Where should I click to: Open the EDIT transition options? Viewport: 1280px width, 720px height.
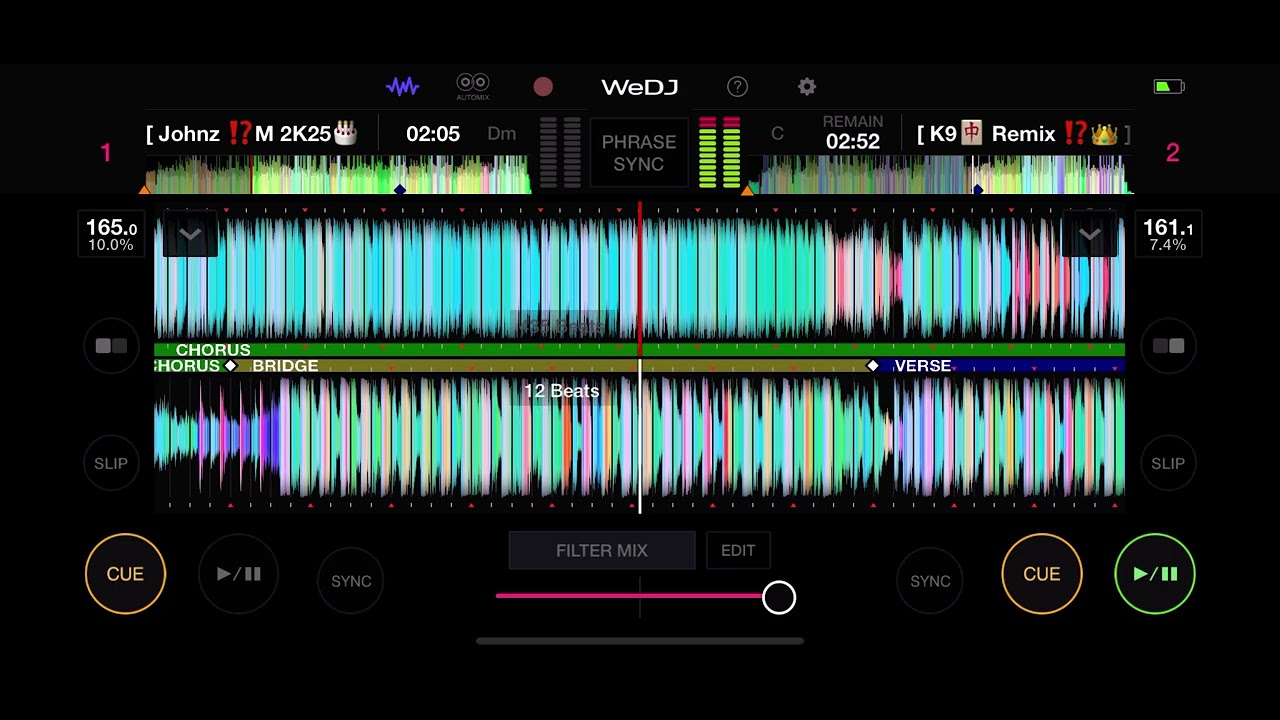(x=738, y=551)
